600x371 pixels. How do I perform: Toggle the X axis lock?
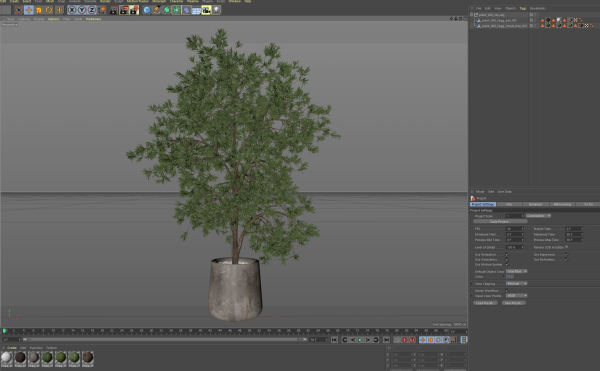(72, 10)
